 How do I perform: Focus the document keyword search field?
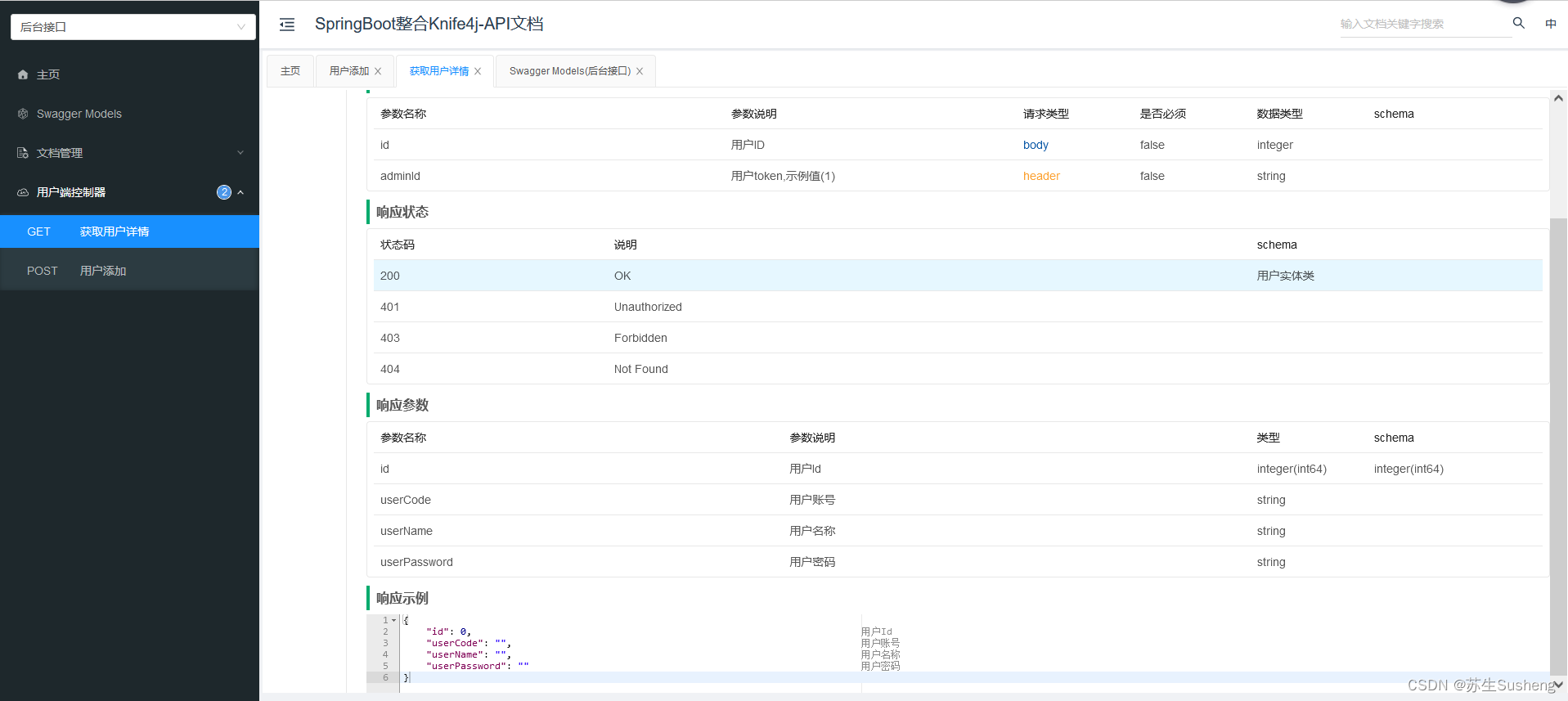(1424, 24)
